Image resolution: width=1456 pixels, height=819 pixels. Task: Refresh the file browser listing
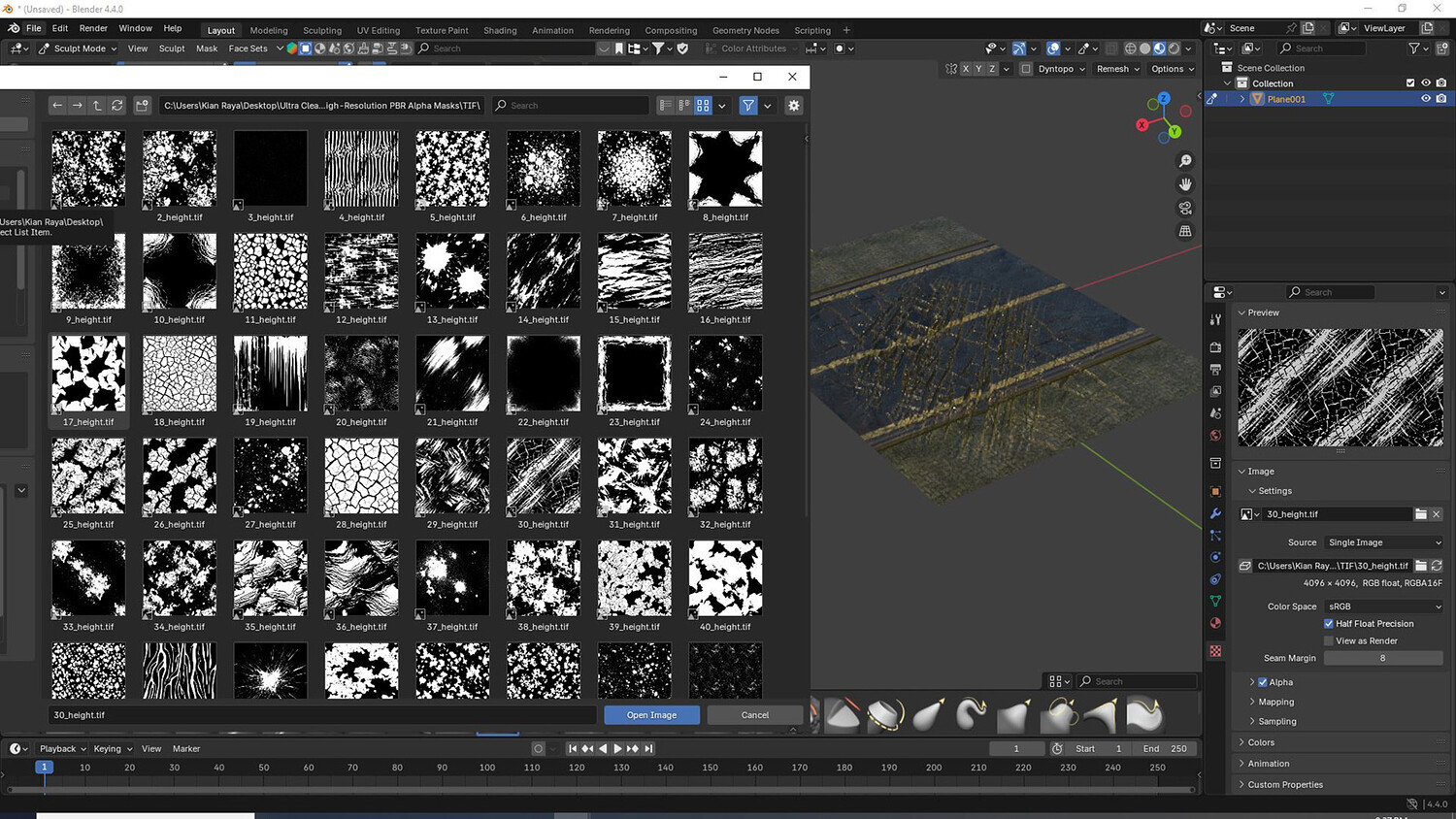point(117,106)
